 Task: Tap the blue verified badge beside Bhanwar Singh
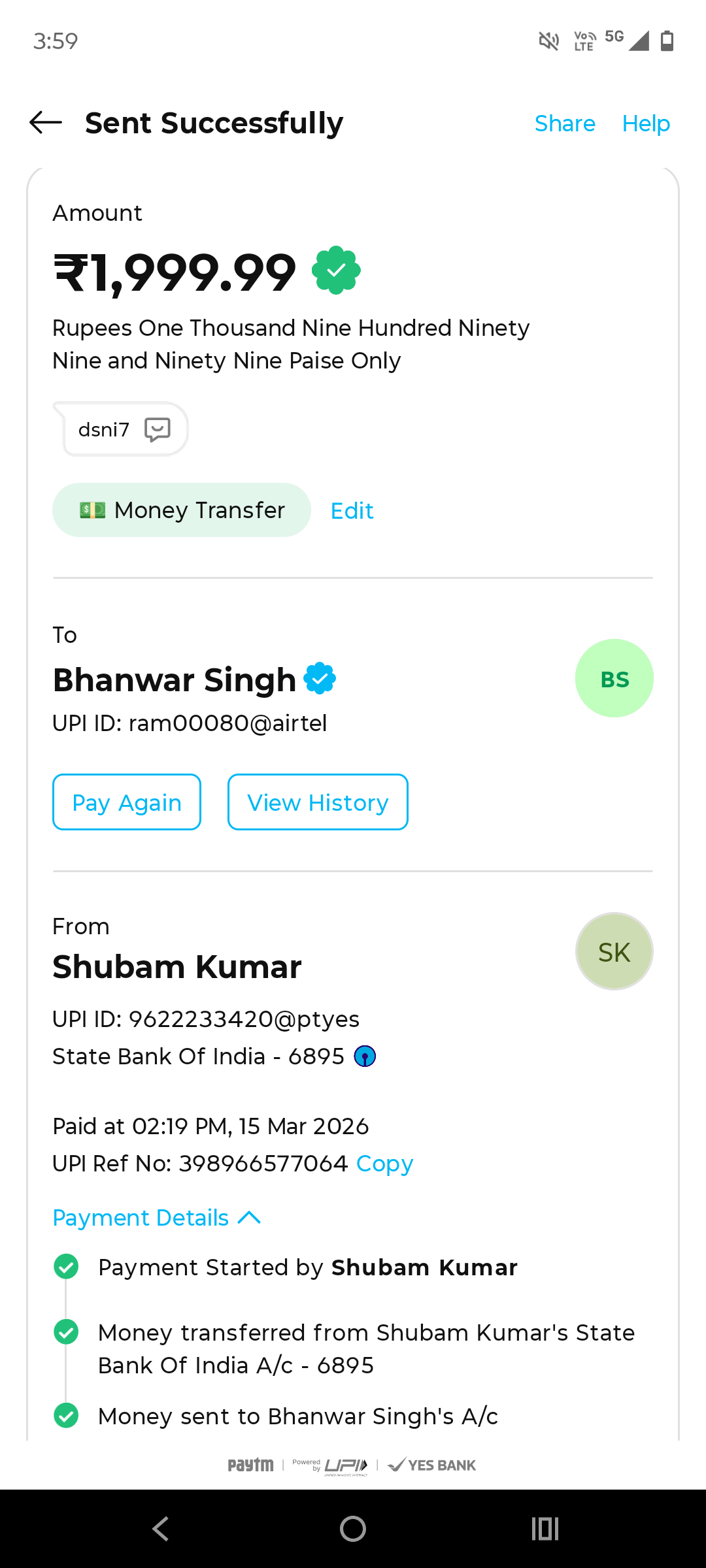pyautogui.click(x=320, y=679)
